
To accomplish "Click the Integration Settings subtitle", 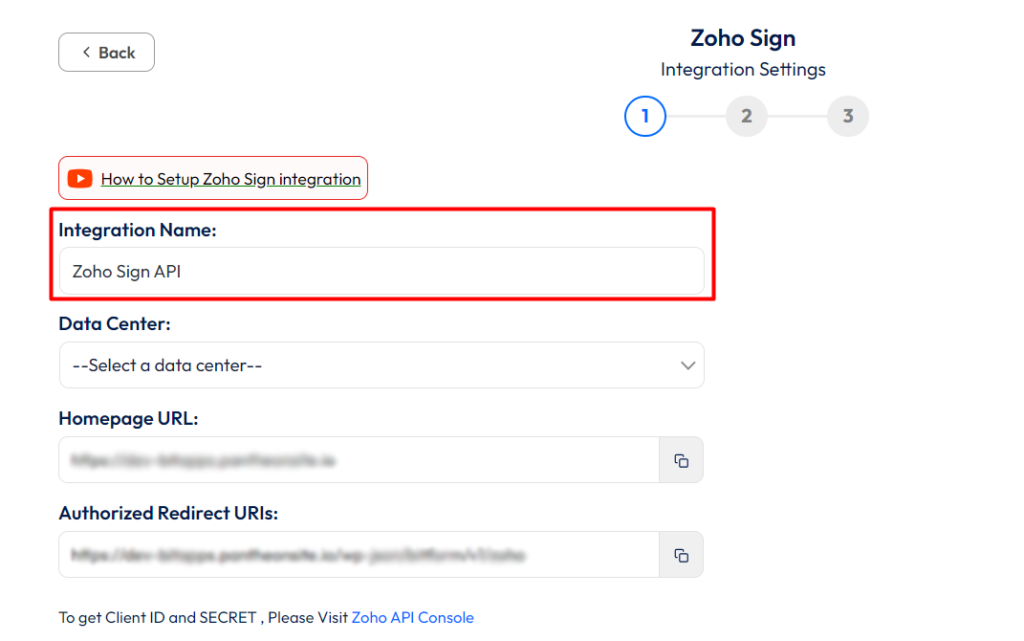I will pyautogui.click(x=743, y=69).
